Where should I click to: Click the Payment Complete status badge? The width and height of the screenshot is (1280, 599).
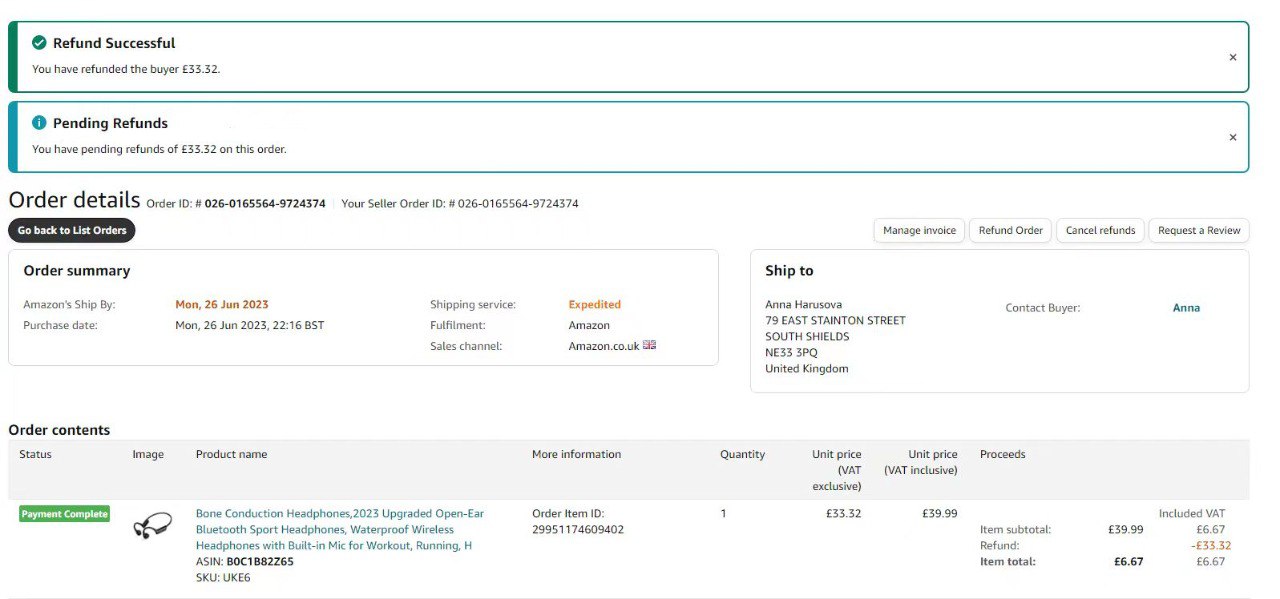pos(64,514)
